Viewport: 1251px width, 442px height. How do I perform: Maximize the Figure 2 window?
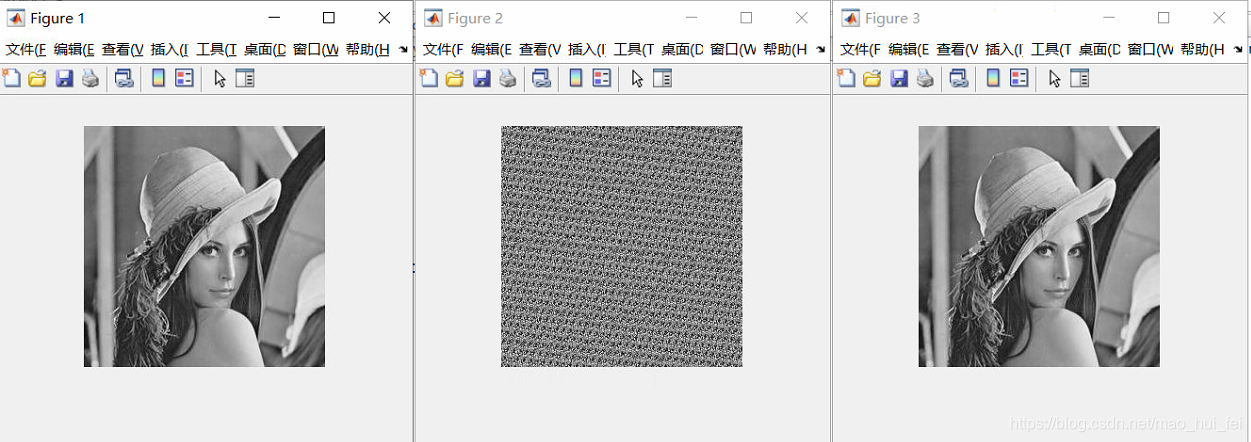(746, 18)
